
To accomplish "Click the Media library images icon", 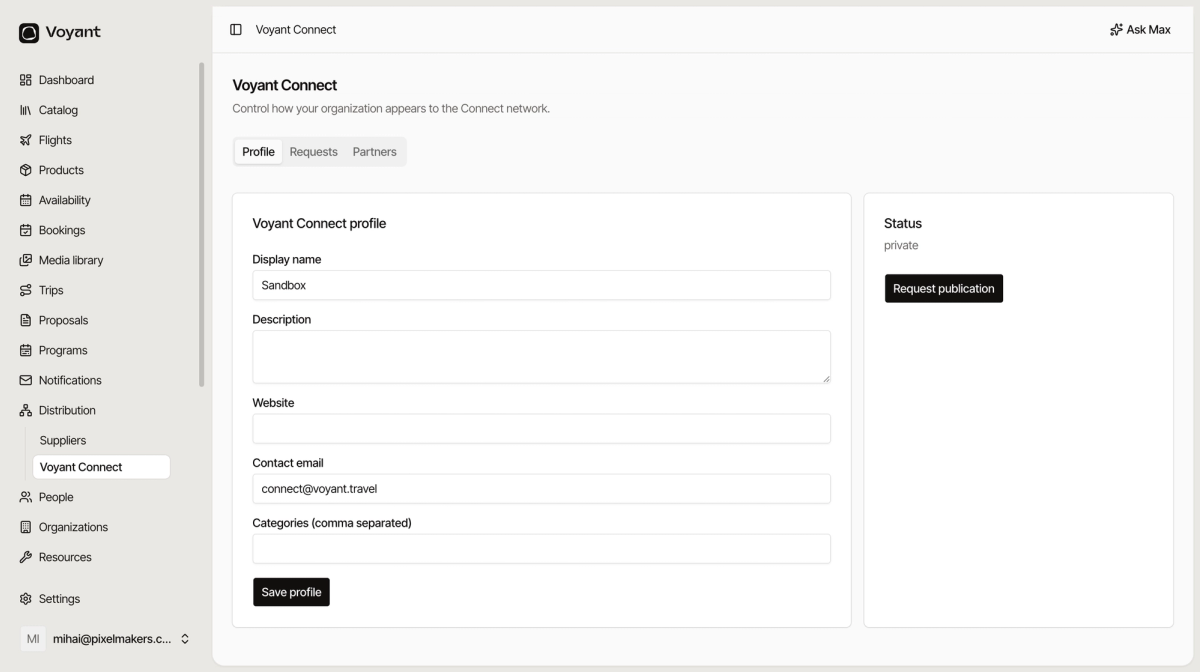I will point(26,260).
